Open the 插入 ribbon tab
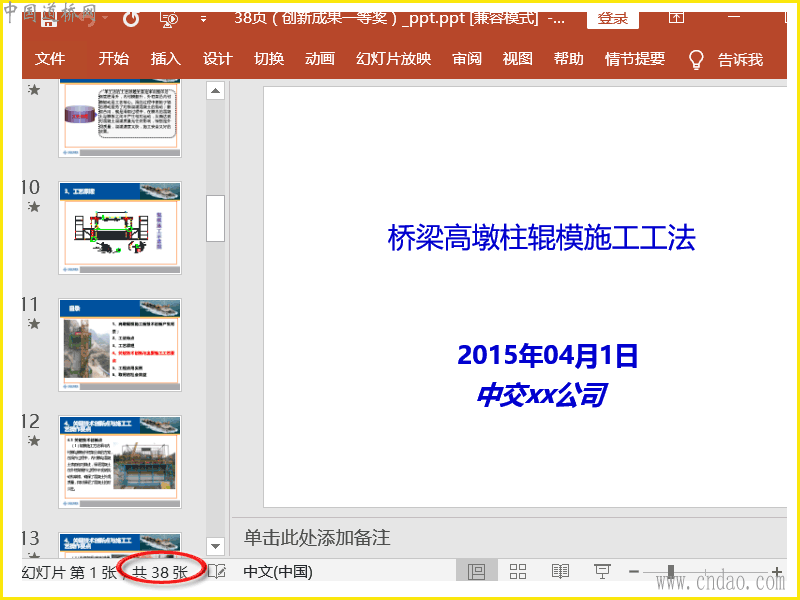The width and height of the screenshot is (800, 600). pyautogui.click(x=165, y=59)
